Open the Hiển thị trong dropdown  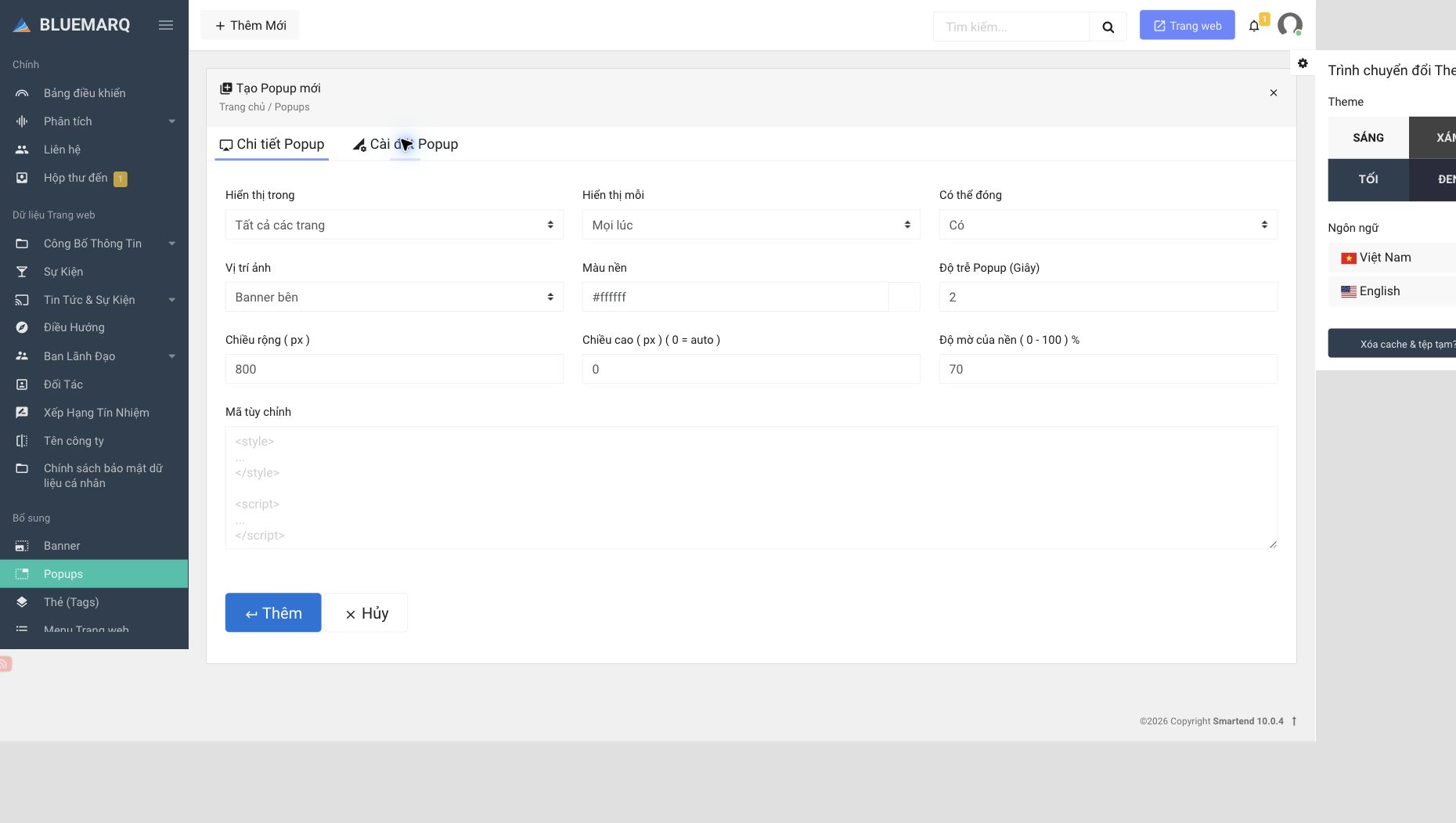pyautogui.click(x=395, y=225)
